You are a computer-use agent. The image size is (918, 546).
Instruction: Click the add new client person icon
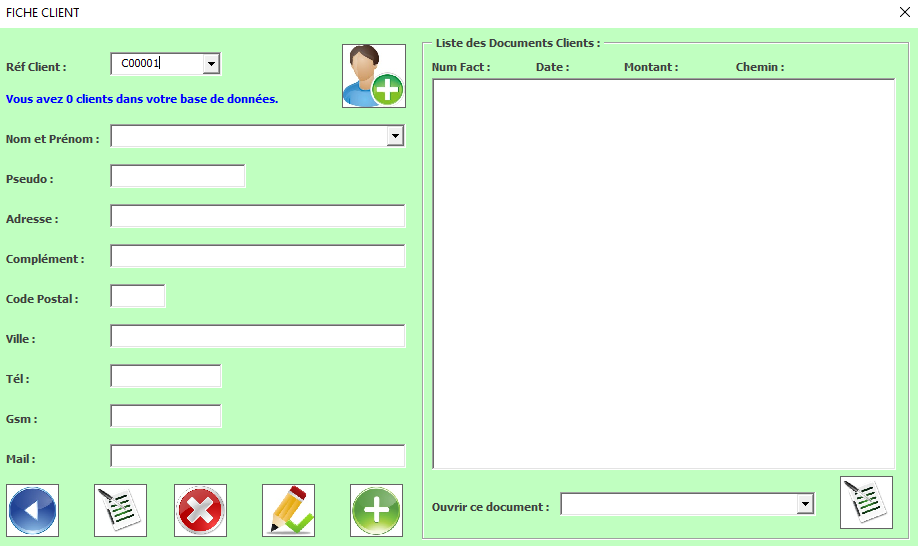click(x=374, y=75)
